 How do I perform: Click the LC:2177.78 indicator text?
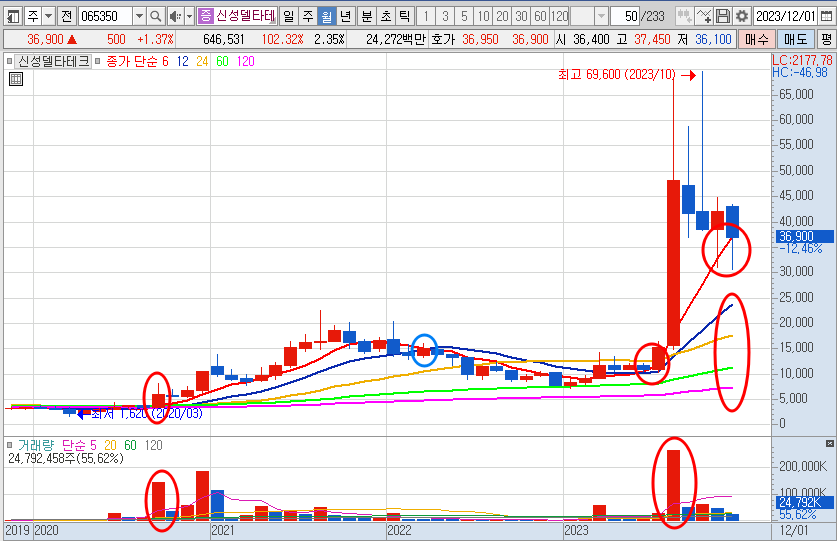pos(802,60)
